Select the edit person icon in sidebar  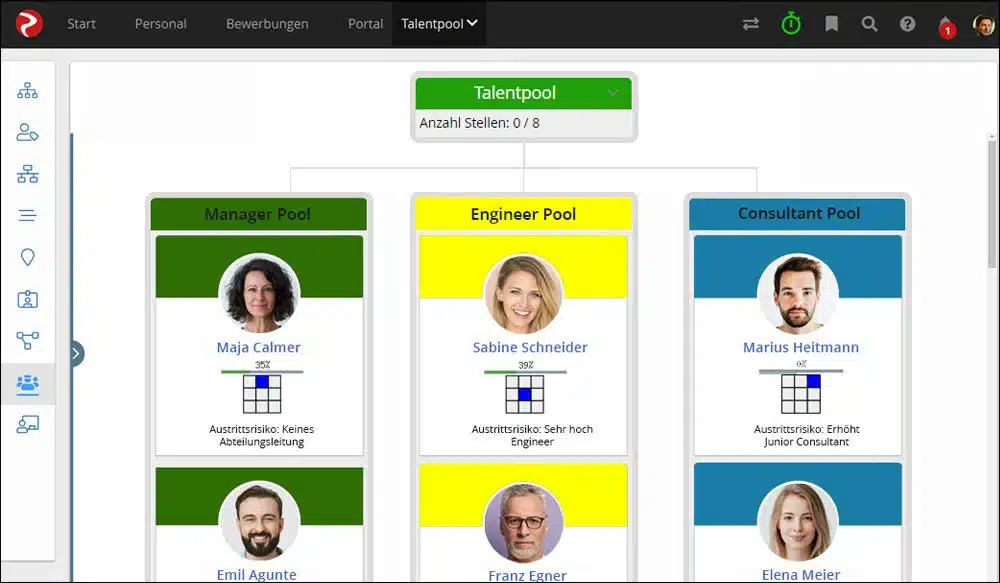[x=27, y=132]
